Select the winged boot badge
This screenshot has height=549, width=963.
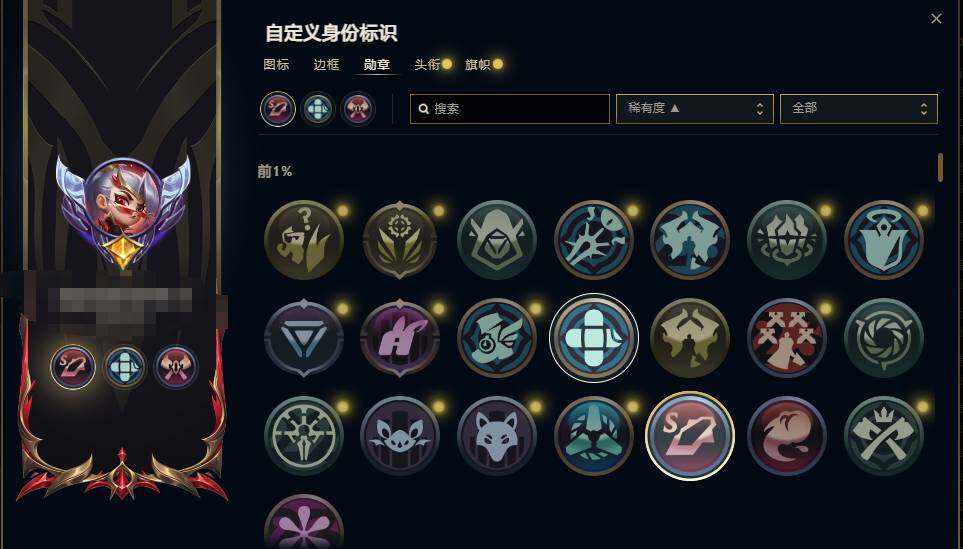click(x=497, y=338)
